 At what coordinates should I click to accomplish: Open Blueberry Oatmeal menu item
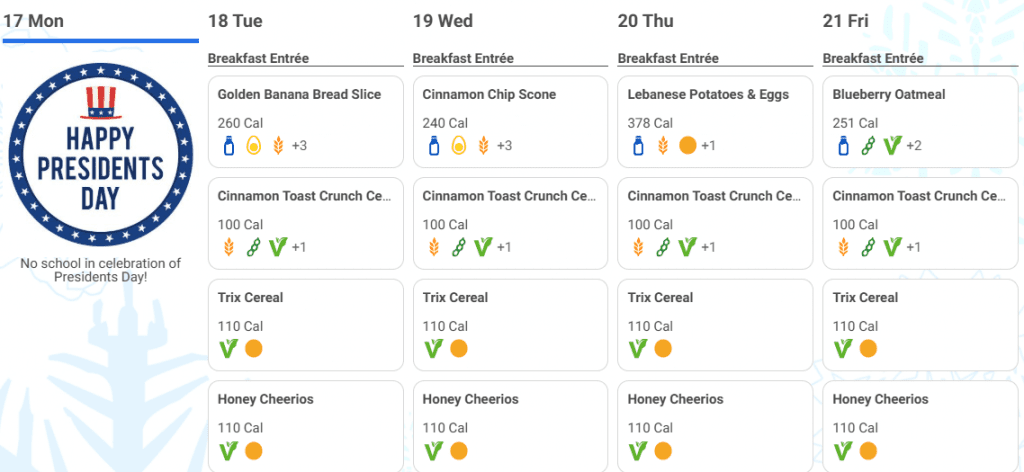coord(920,121)
